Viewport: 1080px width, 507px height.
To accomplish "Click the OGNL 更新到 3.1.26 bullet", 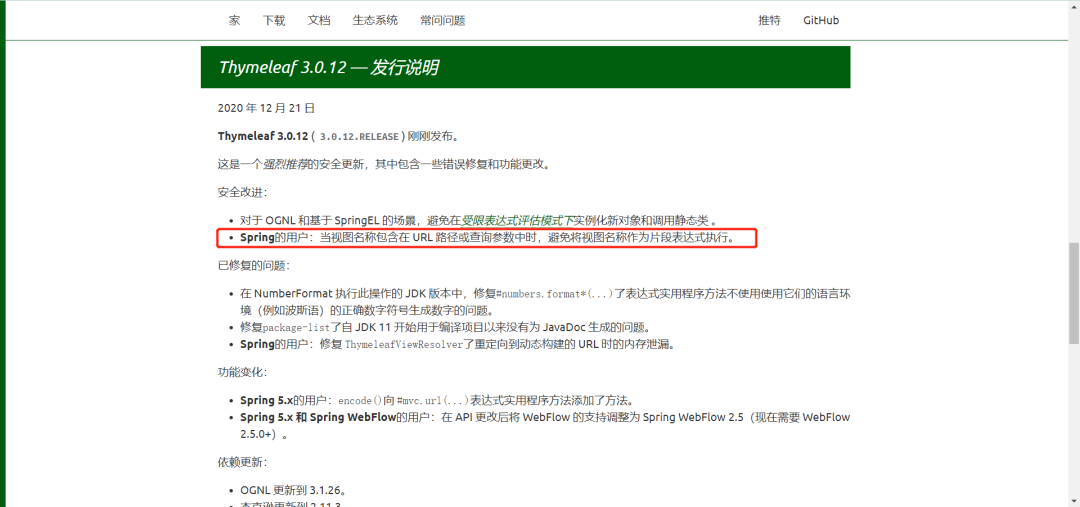I will pyautogui.click(x=293, y=490).
